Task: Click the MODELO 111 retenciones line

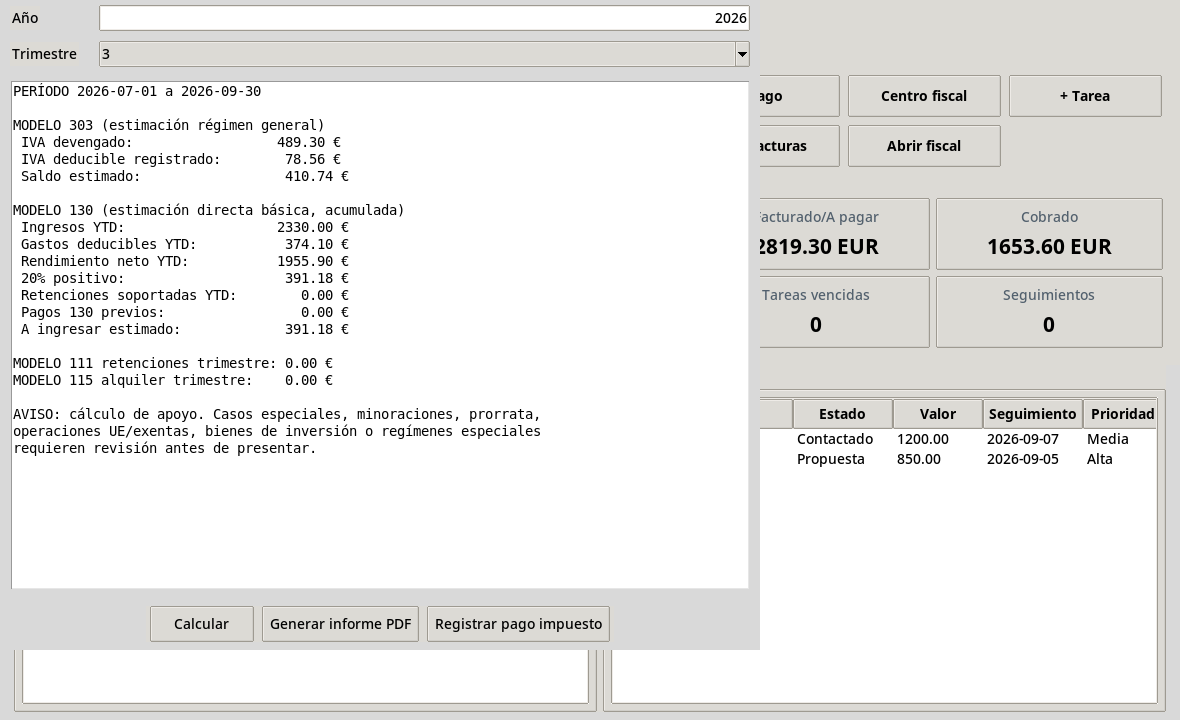Action: coord(172,363)
